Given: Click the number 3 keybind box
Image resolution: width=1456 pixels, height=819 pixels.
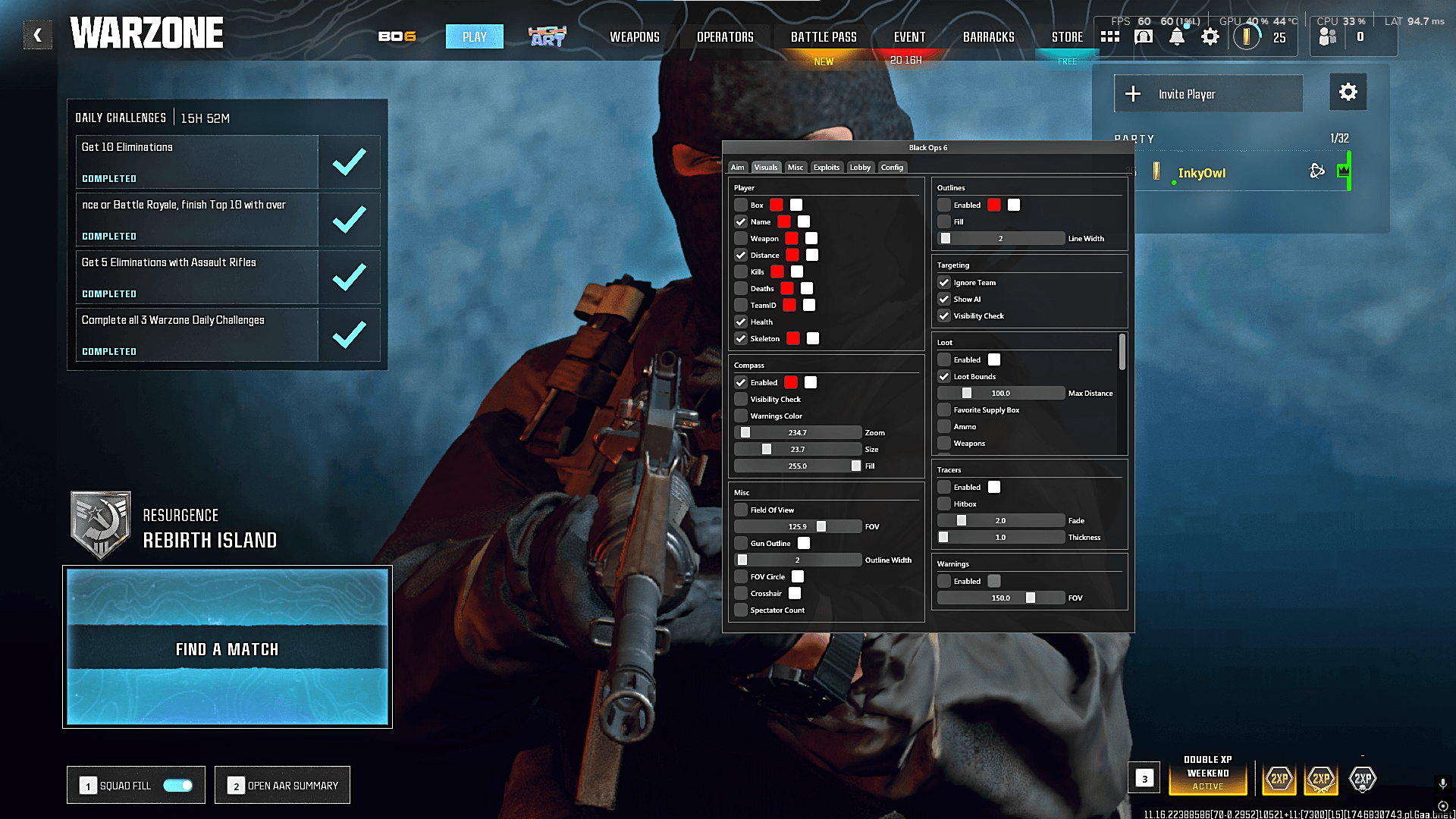Looking at the screenshot, I should [1144, 778].
